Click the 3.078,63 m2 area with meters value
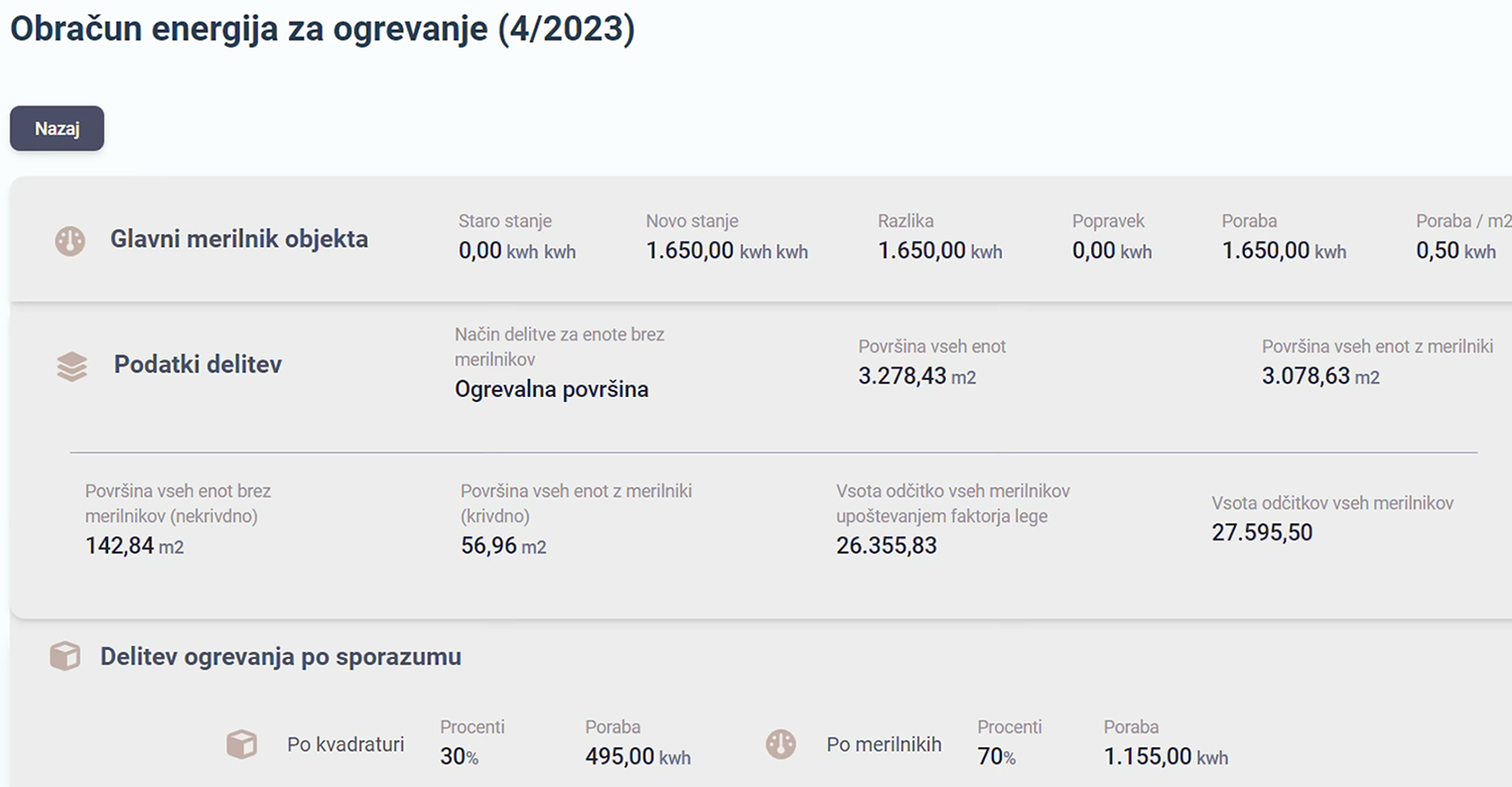1512x787 pixels. (x=1320, y=376)
